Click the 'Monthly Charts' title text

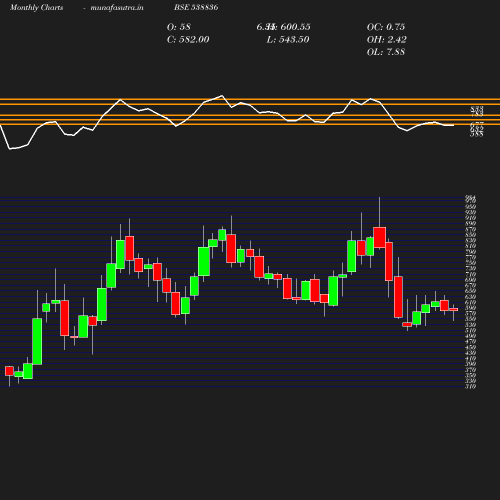click(36, 8)
